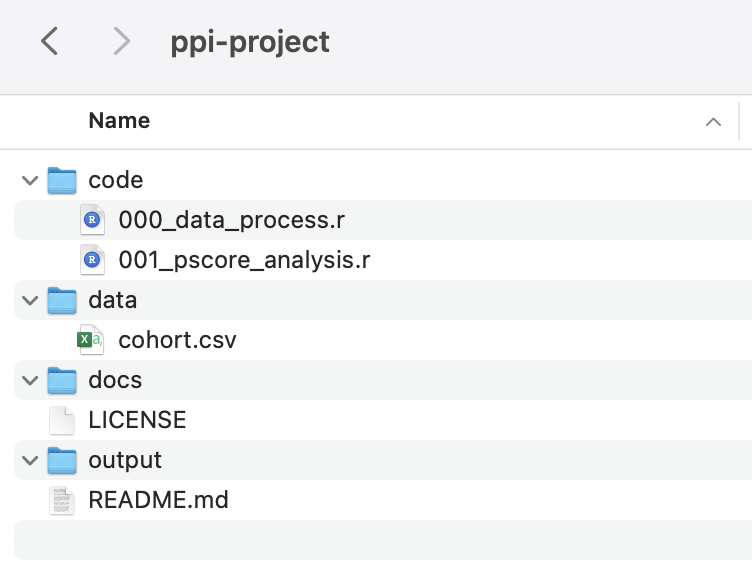Collapse the code folder disclosure triangle

pos(30,180)
